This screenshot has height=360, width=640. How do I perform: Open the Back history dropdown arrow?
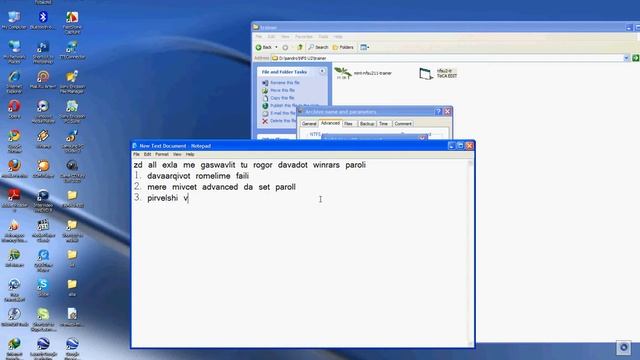click(x=276, y=47)
